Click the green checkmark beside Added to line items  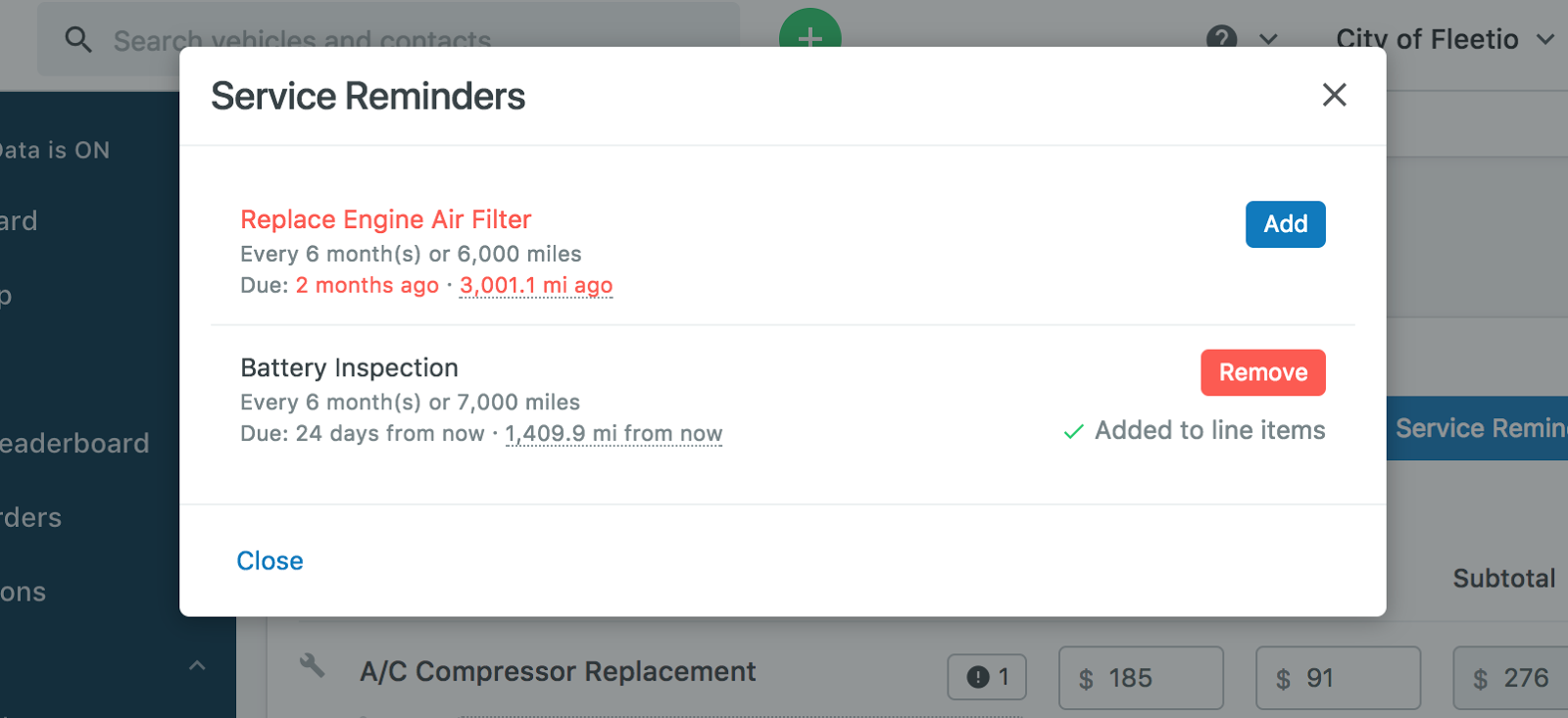pyautogui.click(x=1074, y=431)
